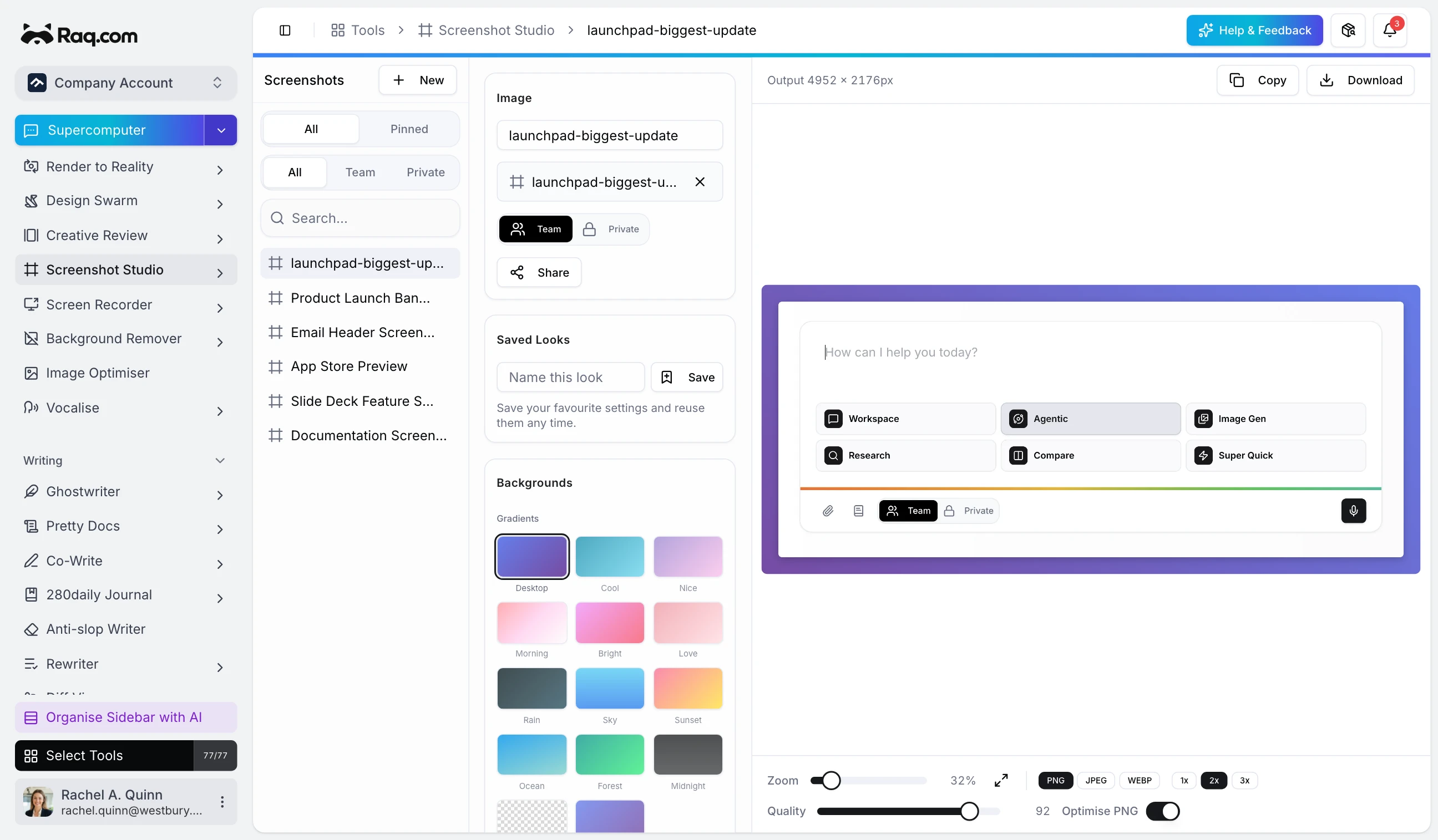Open the notifications bell
Image resolution: width=1438 pixels, height=840 pixels.
click(1390, 30)
